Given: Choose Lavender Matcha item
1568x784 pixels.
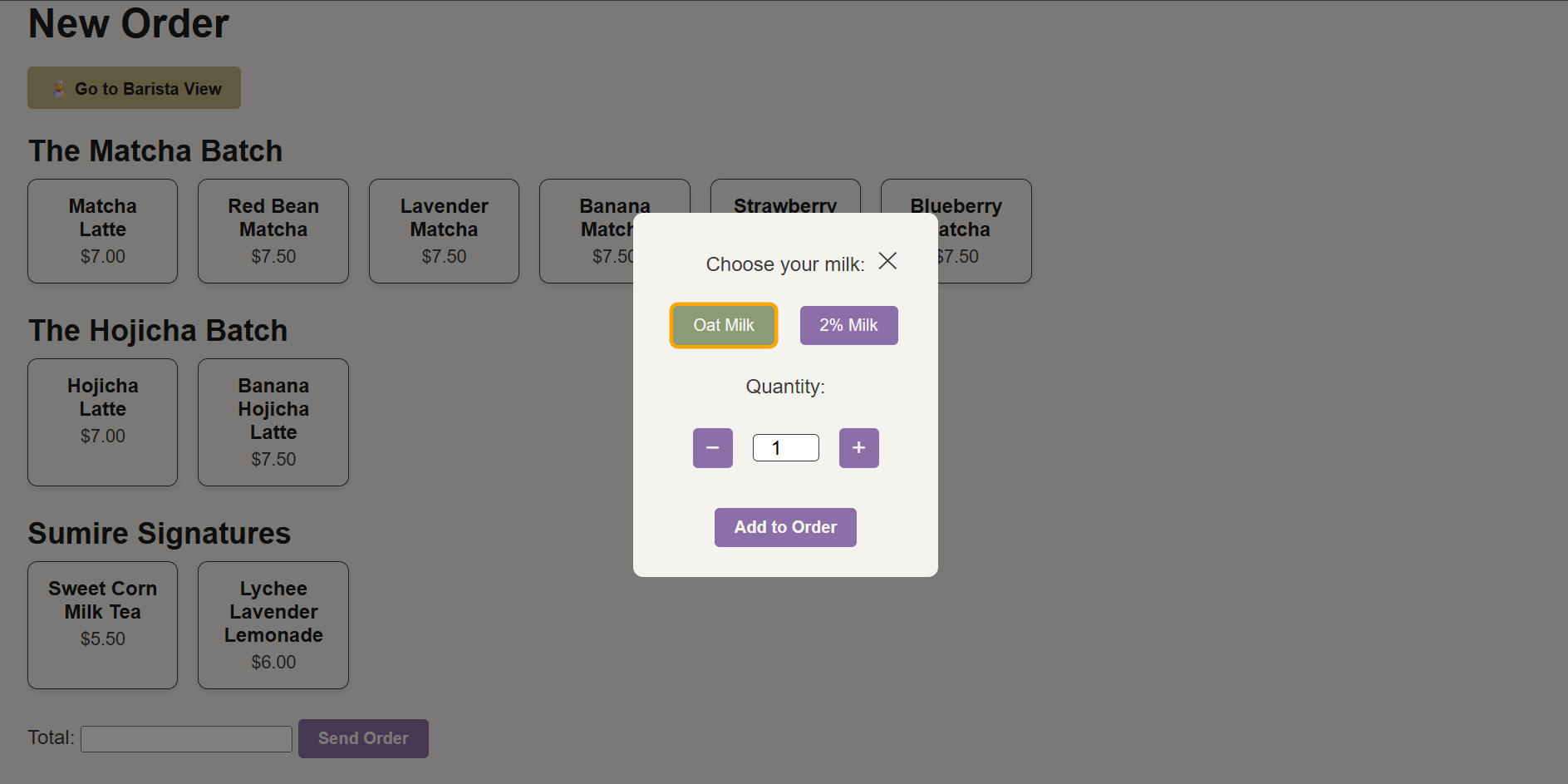Looking at the screenshot, I should pos(444,230).
